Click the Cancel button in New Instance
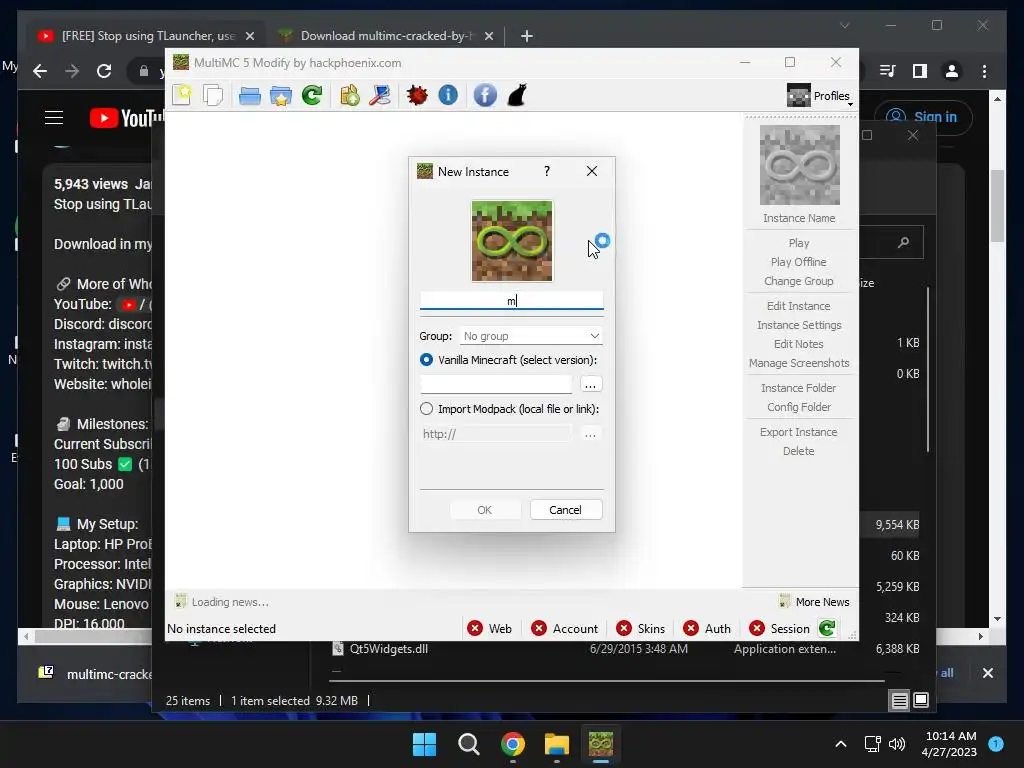The width and height of the screenshot is (1024, 768). (566, 510)
